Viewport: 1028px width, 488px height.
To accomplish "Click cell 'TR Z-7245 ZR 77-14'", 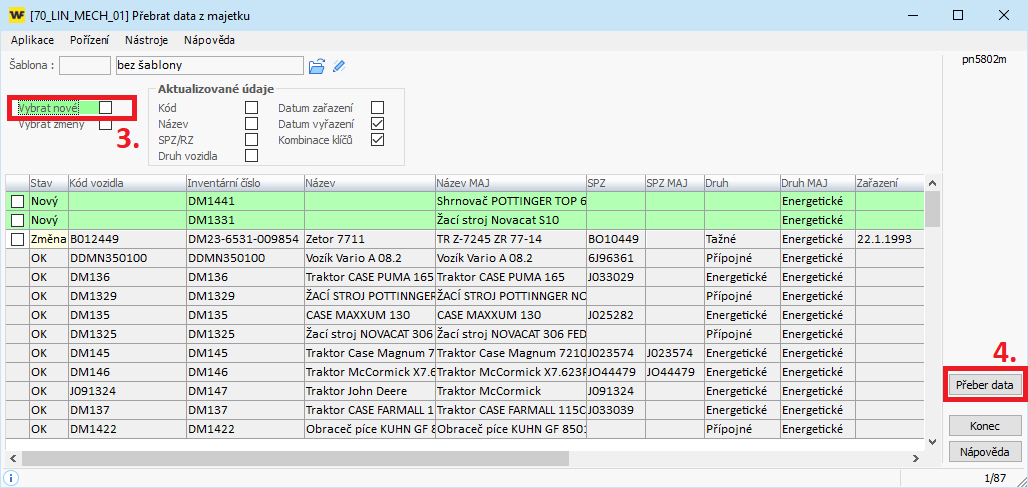I will [511, 239].
